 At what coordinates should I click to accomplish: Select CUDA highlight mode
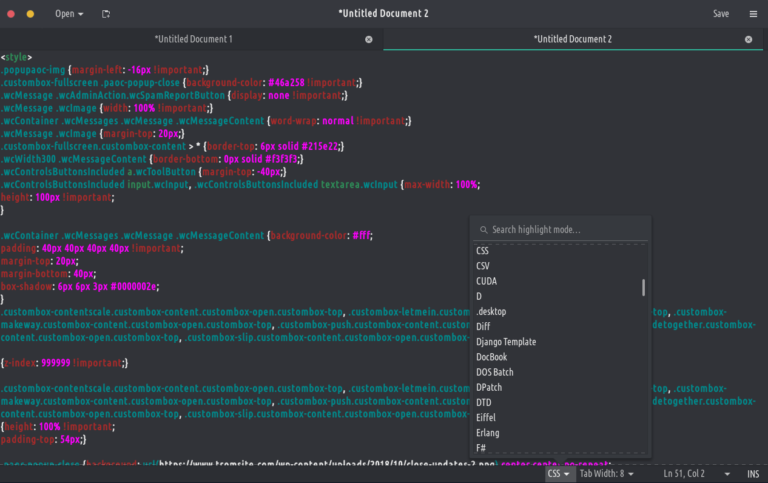[x=487, y=281]
